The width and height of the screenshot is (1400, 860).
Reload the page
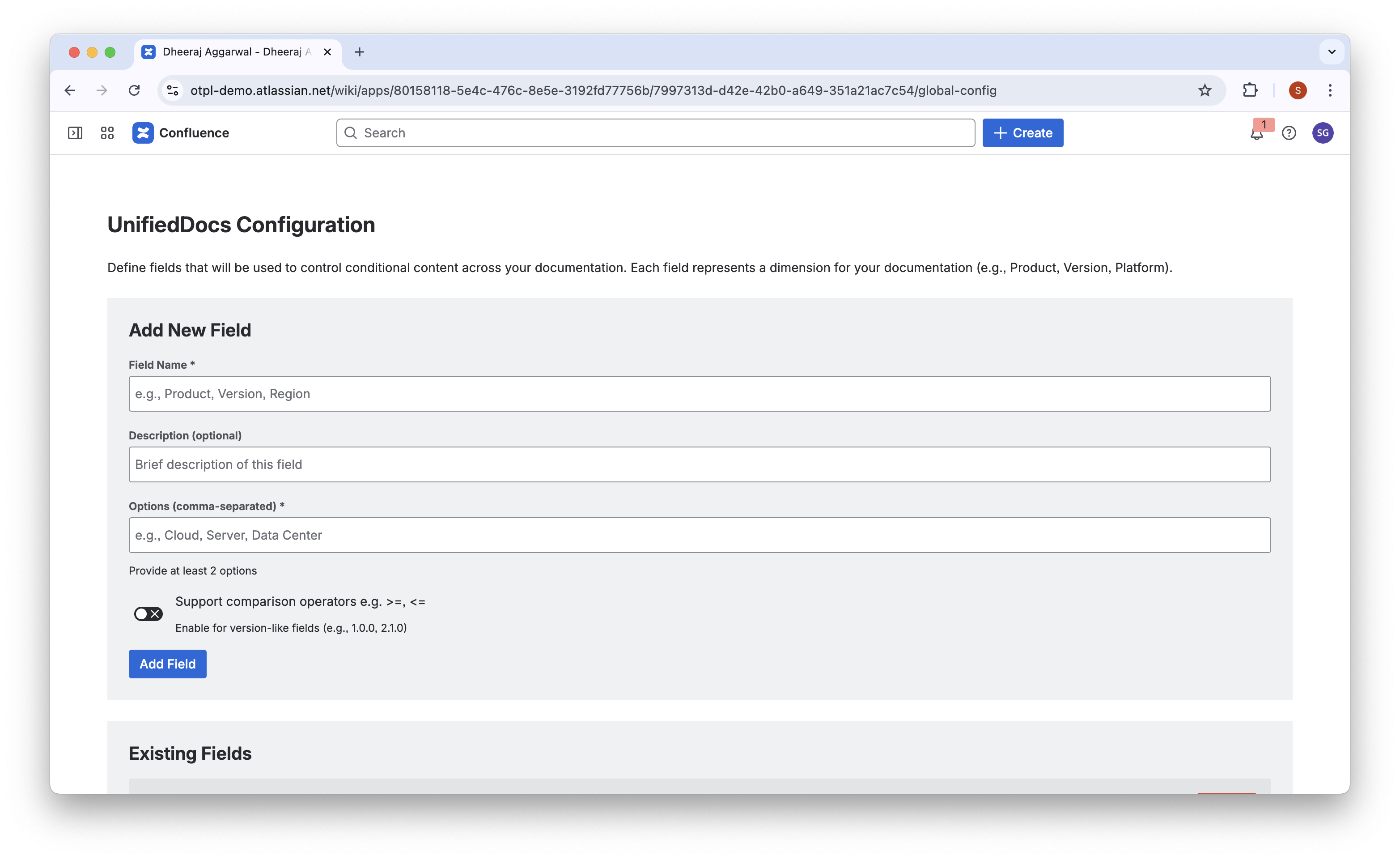click(134, 90)
